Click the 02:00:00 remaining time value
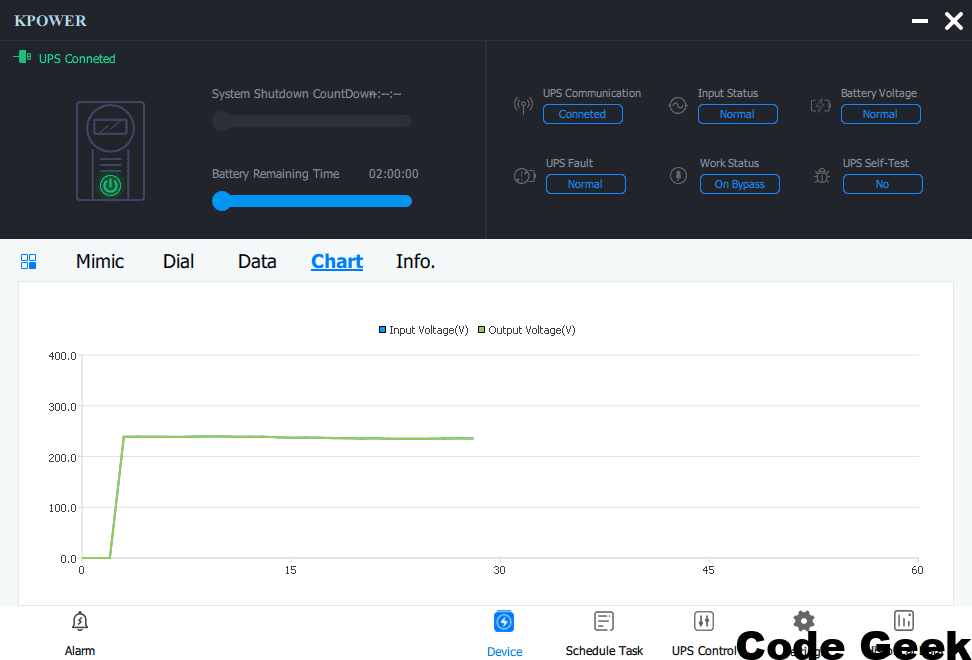This screenshot has width=972, height=660. tap(394, 174)
